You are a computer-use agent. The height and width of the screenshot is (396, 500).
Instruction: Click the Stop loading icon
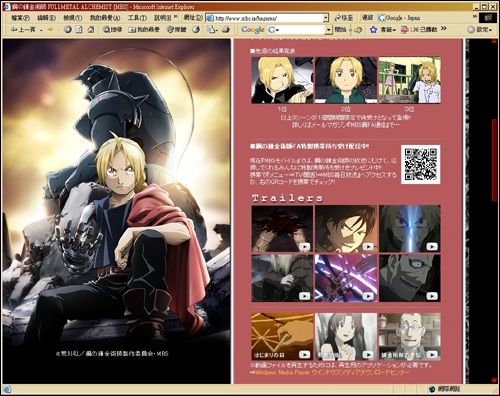tap(68, 30)
